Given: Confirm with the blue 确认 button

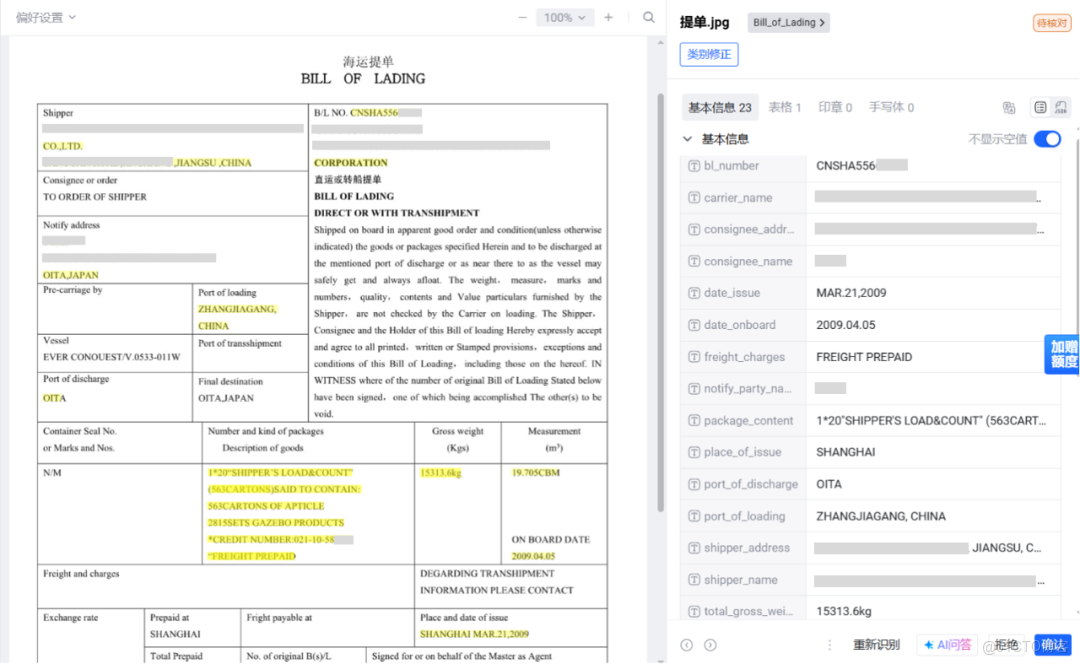Looking at the screenshot, I should click(x=1053, y=645).
